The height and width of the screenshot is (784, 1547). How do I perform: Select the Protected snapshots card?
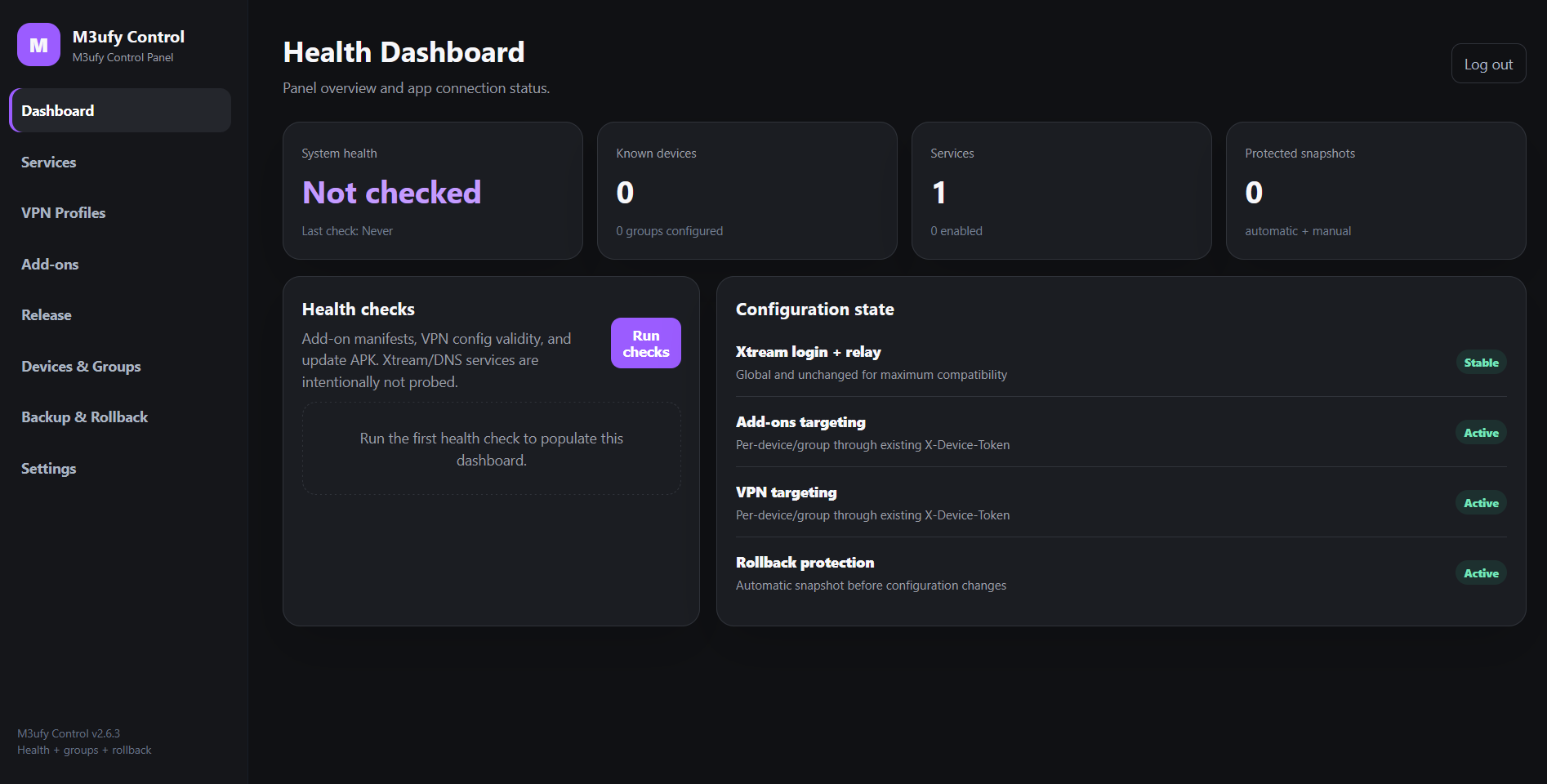pos(1375,191)
